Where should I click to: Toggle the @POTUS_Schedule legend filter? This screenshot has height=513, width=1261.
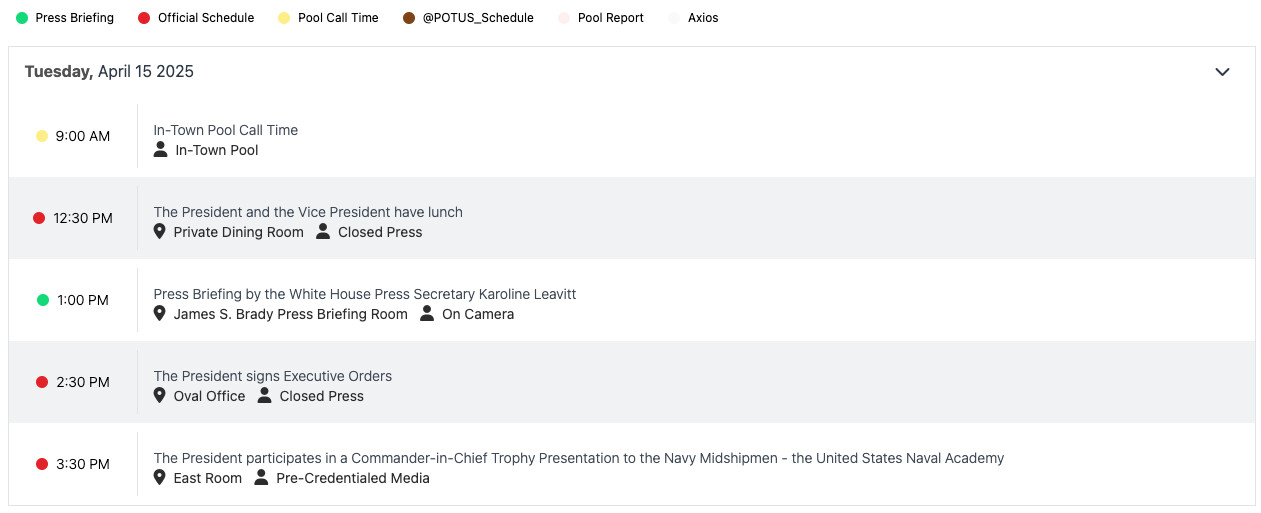coord(468,18)
